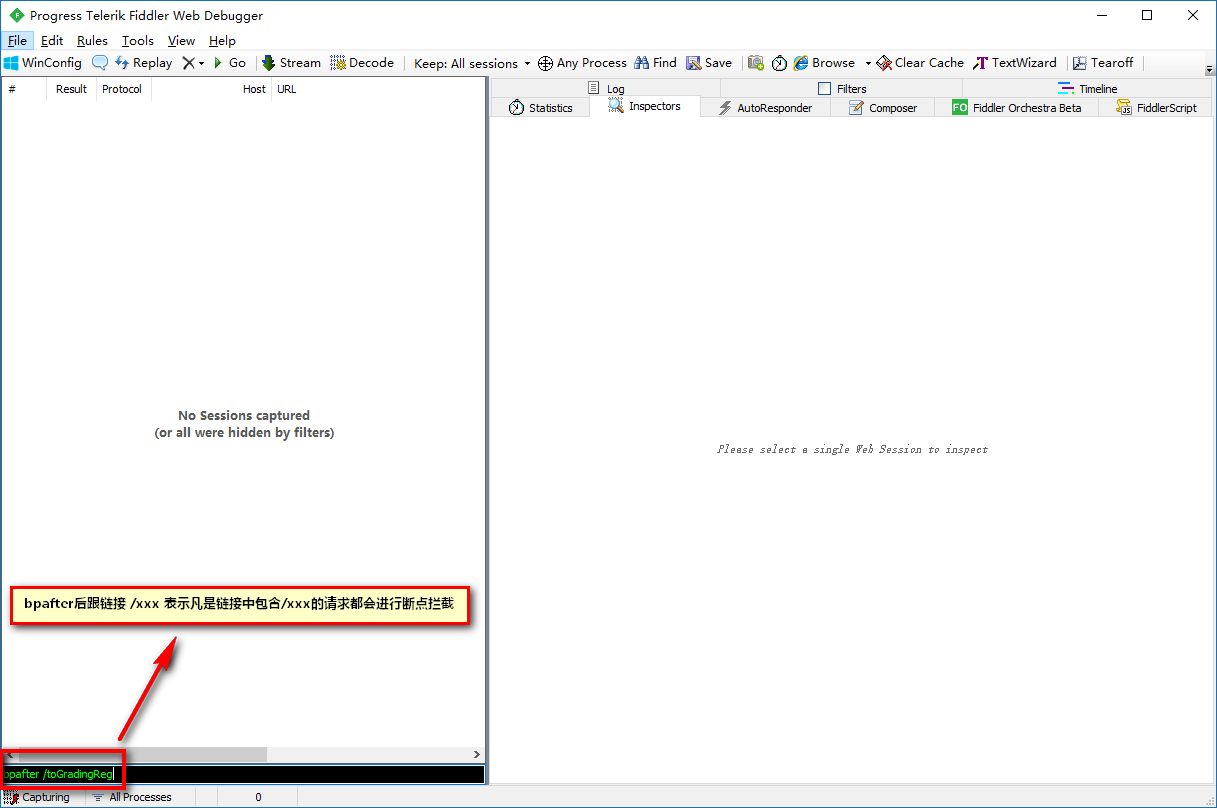
Task: Click Clear Cache in toolbar
Action: pyautogui.click(x=920, y=63)
